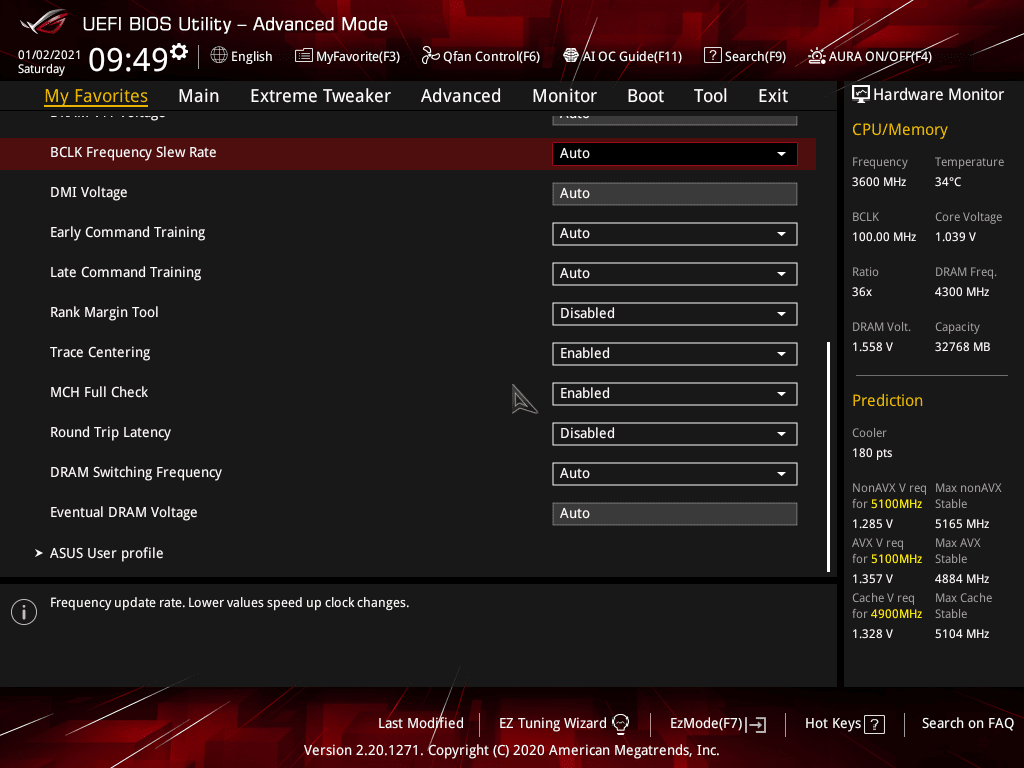Image resolution: width=1024 pixels, height=768 pixels.
Task: Click Eventual DRAM Voltage input field
Action: 675,514
